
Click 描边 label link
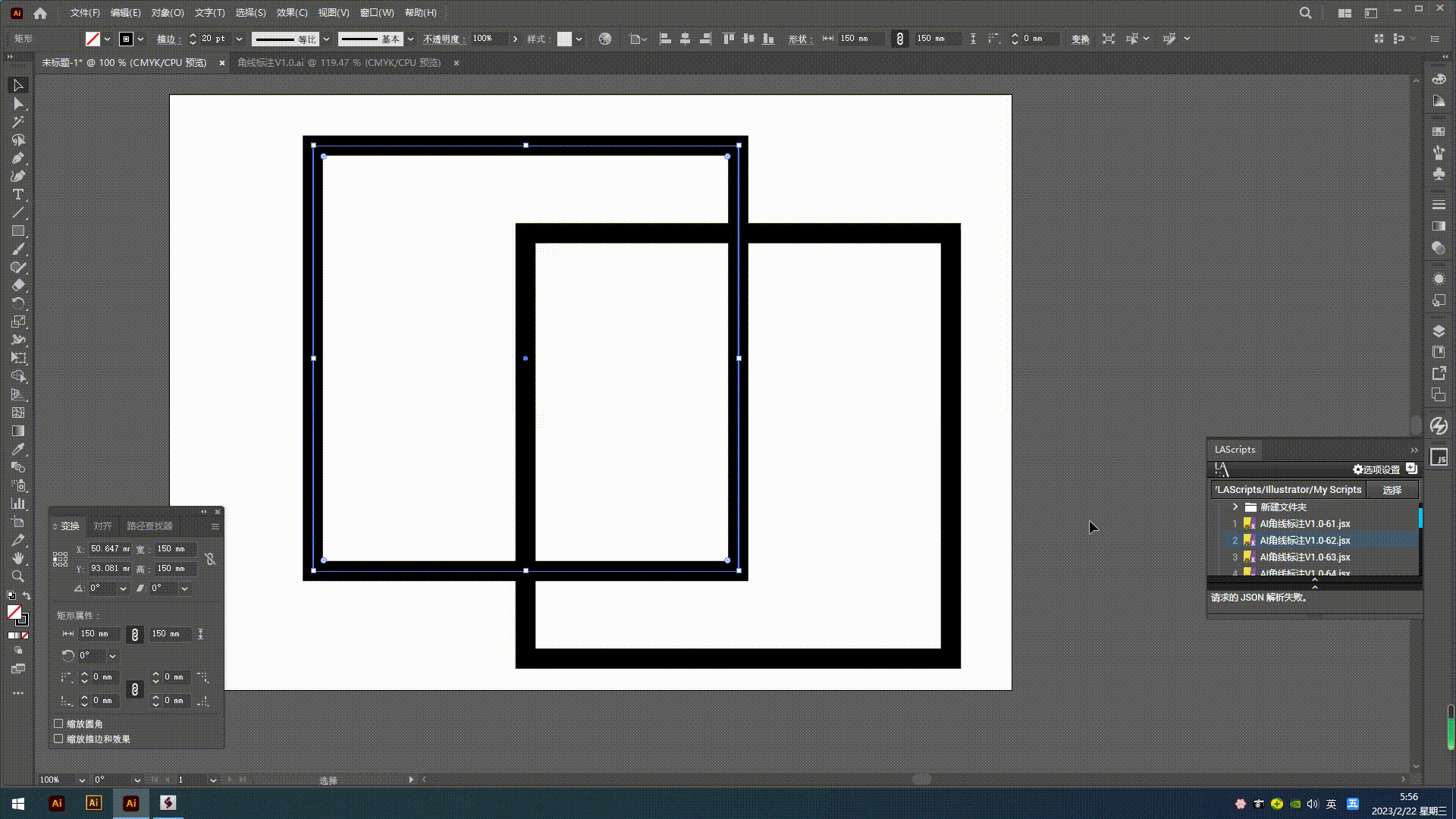168,39
